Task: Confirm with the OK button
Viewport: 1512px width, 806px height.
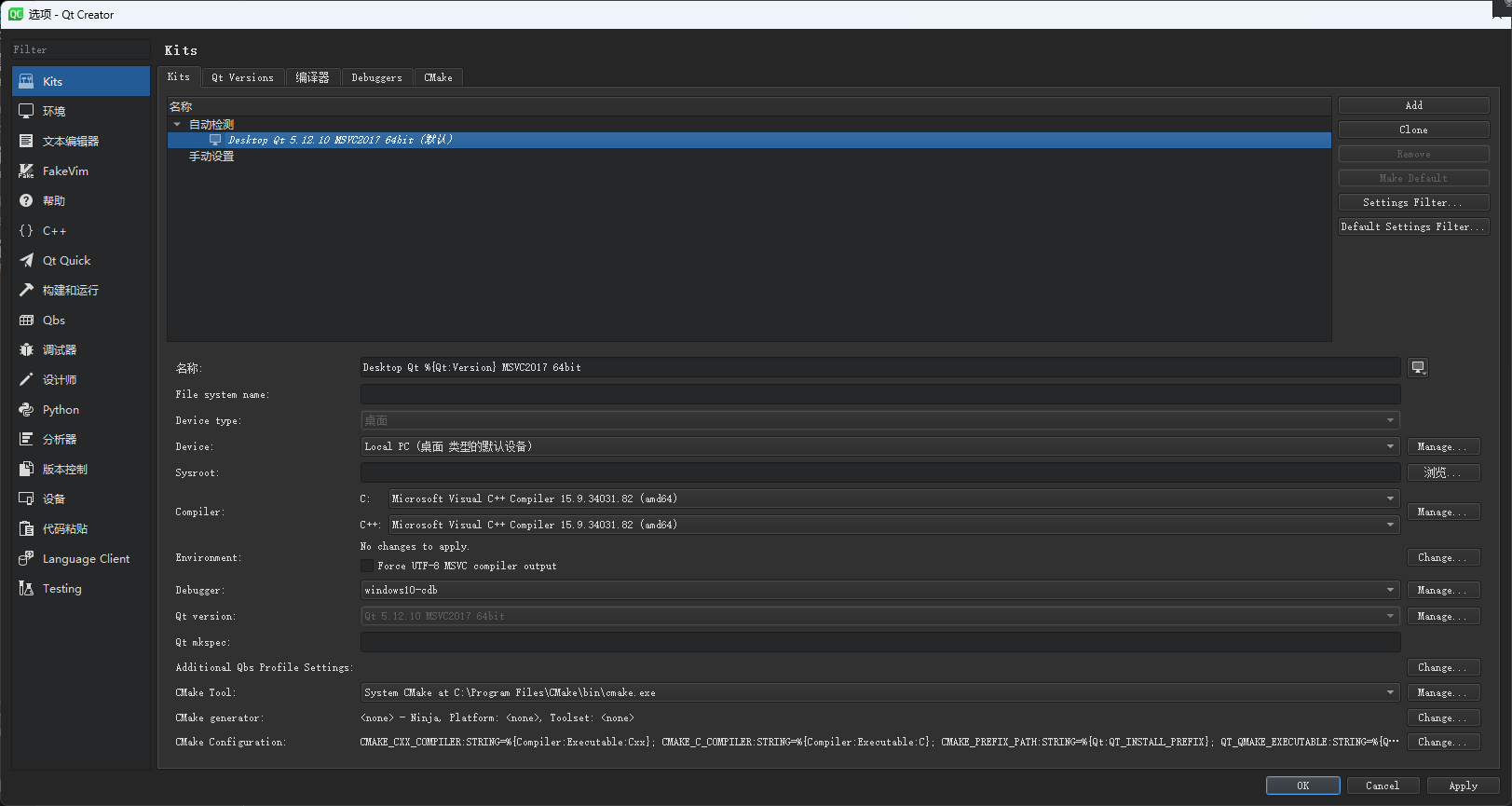Action: [x=1303, y=786]
